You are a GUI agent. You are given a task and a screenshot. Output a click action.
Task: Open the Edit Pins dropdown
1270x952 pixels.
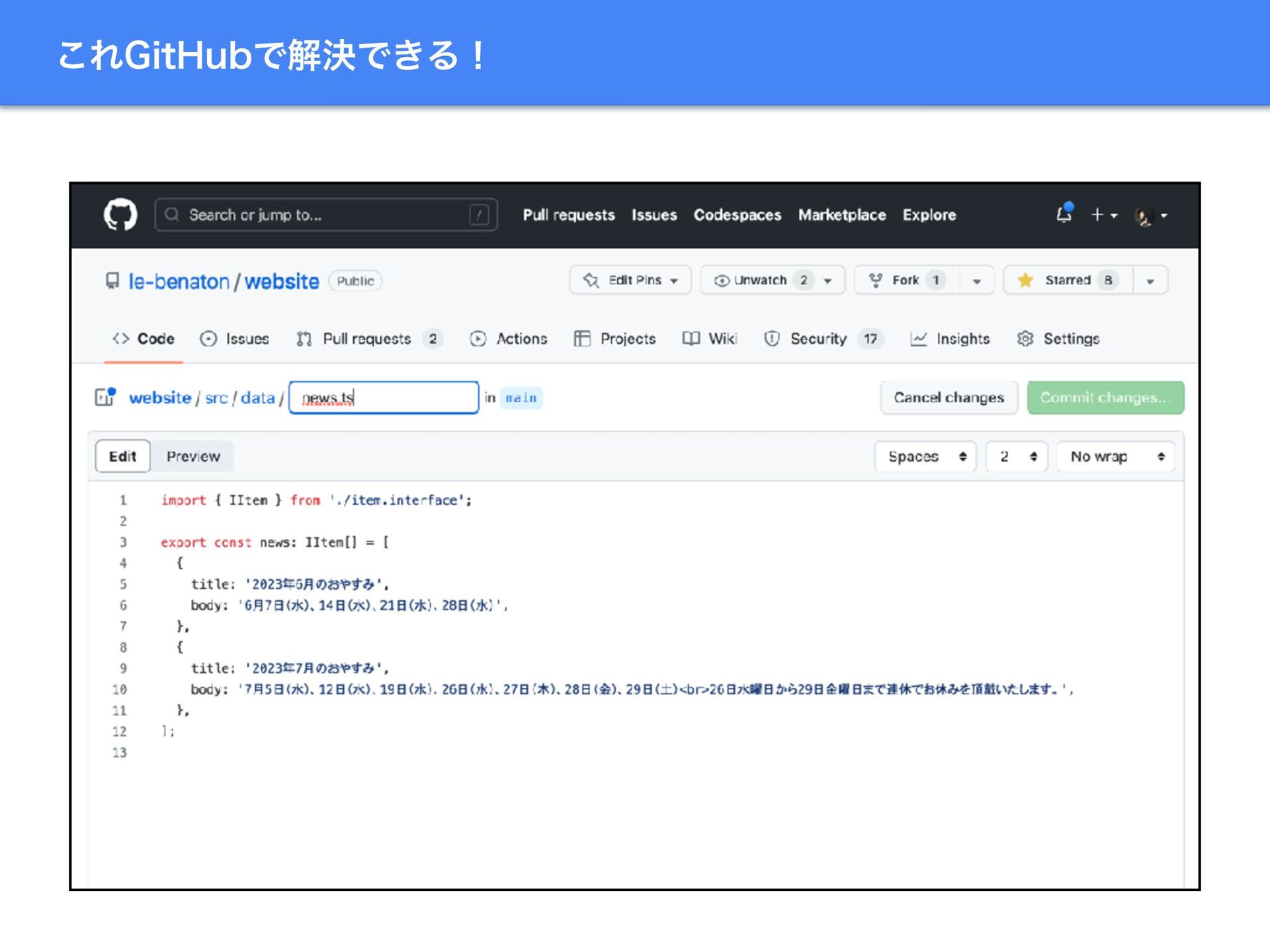click(630, 280)
